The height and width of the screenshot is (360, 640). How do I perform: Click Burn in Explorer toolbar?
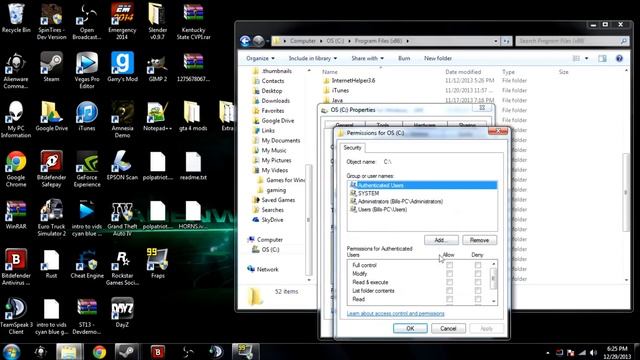pos(404,58)
